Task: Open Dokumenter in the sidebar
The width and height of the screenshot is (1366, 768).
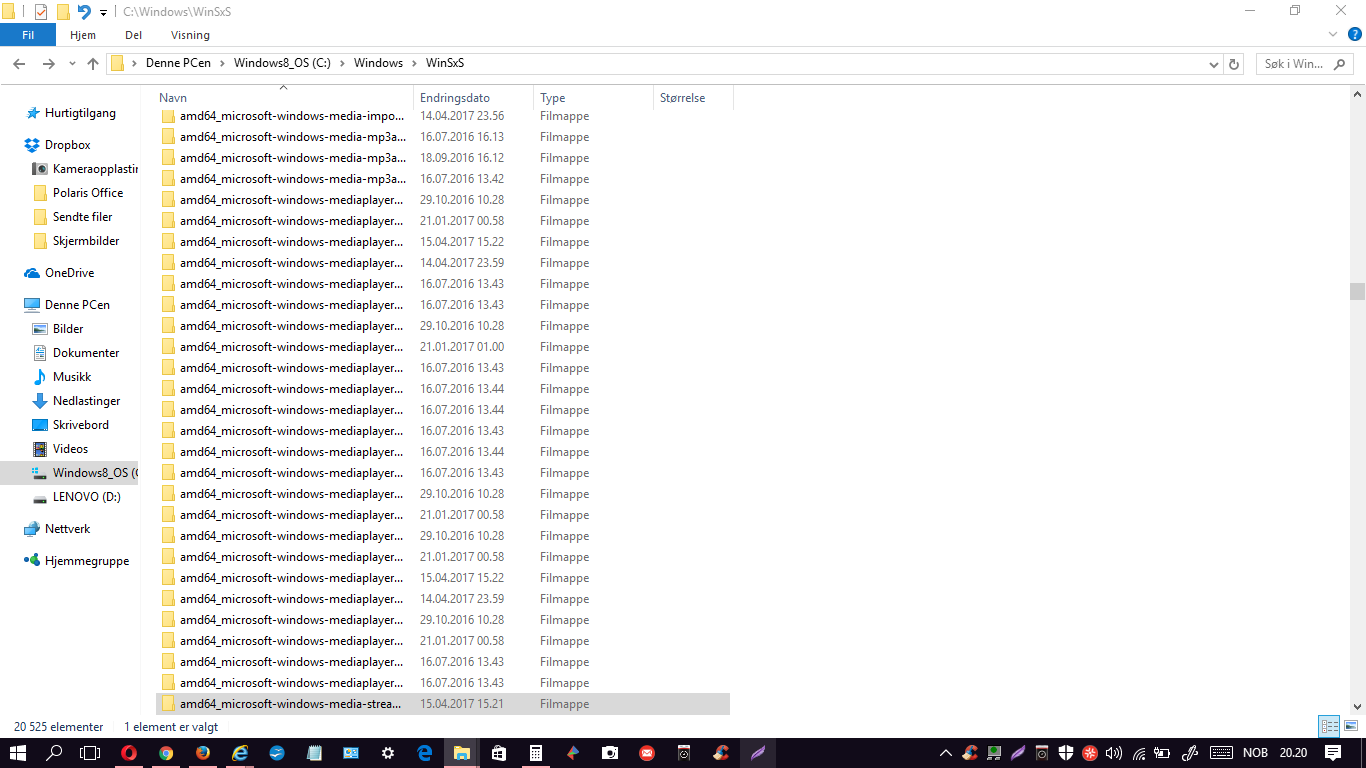Action: click(76, 353)
